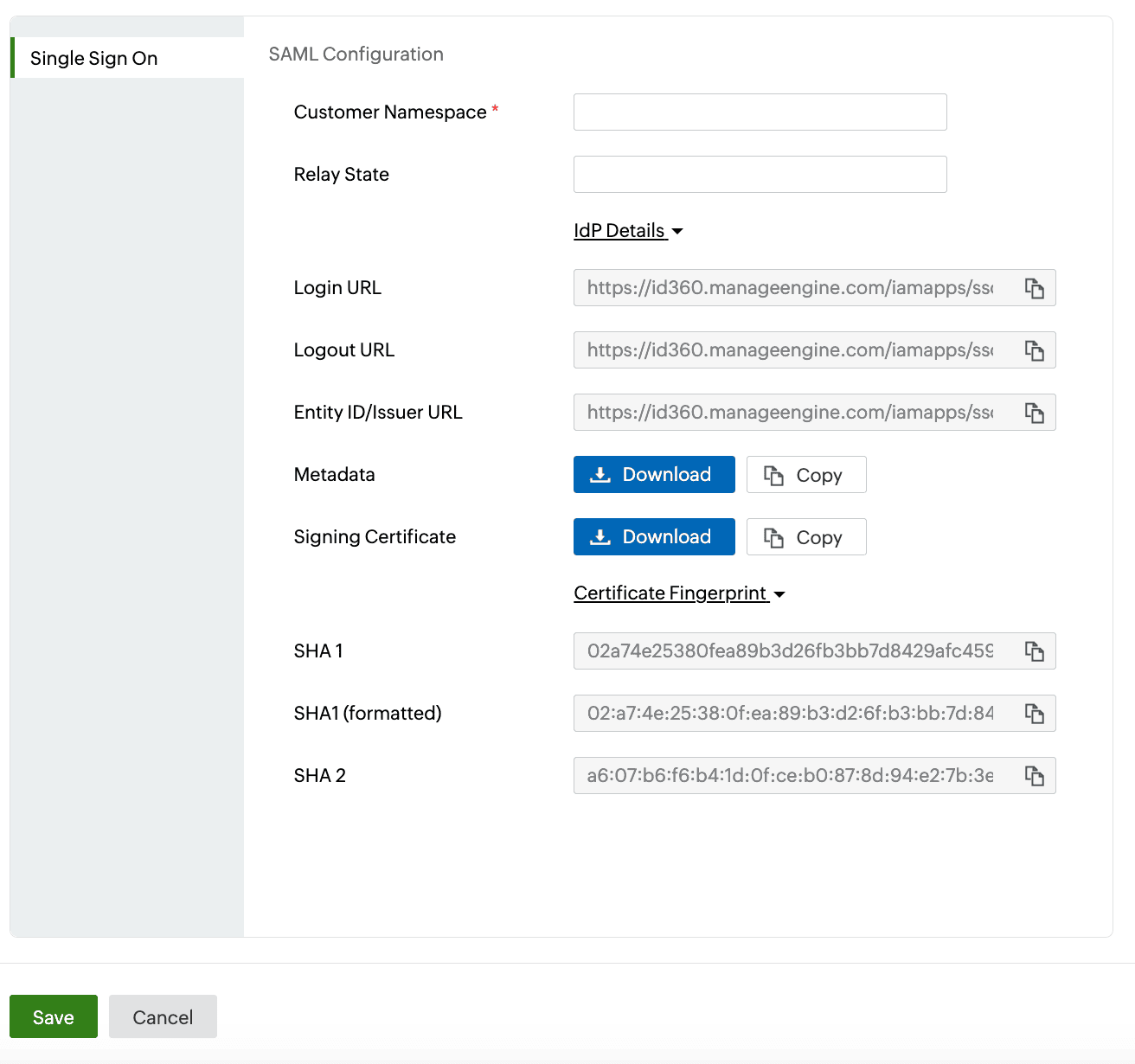Download the Metadata file
The width and height of the screenshot is (1135, 1064).
(654, 475)
